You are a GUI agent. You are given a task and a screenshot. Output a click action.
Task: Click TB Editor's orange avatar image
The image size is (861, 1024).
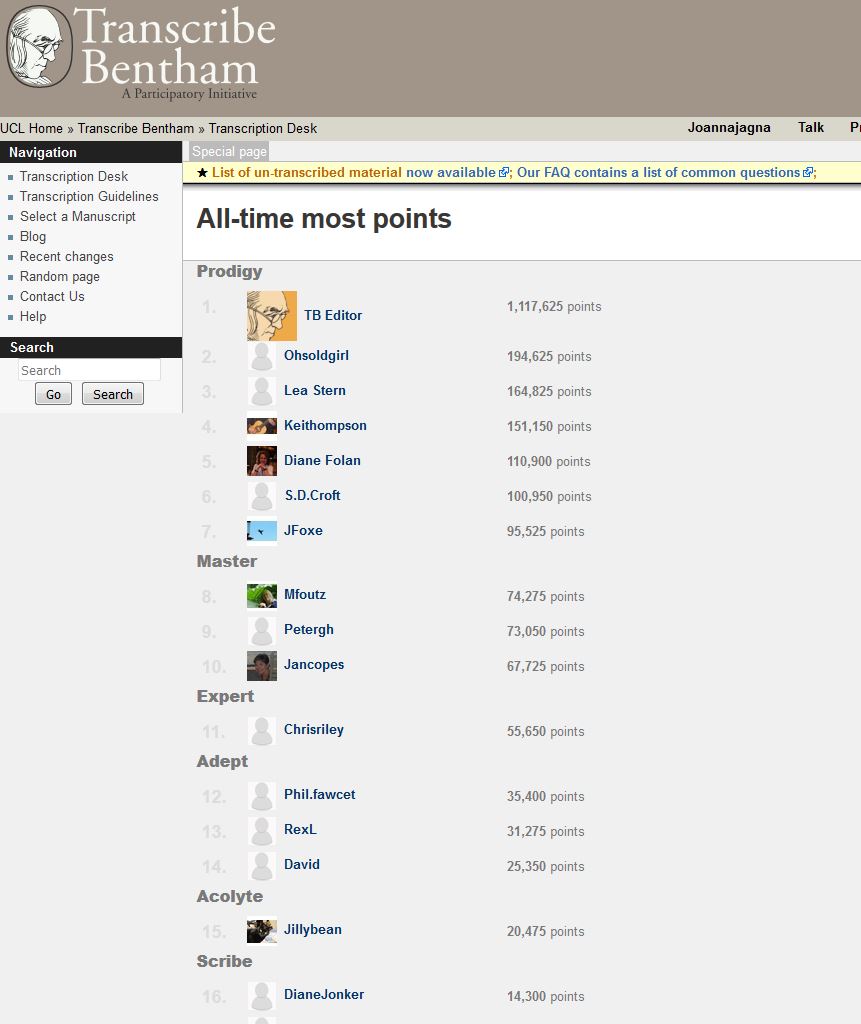point(272,315)
